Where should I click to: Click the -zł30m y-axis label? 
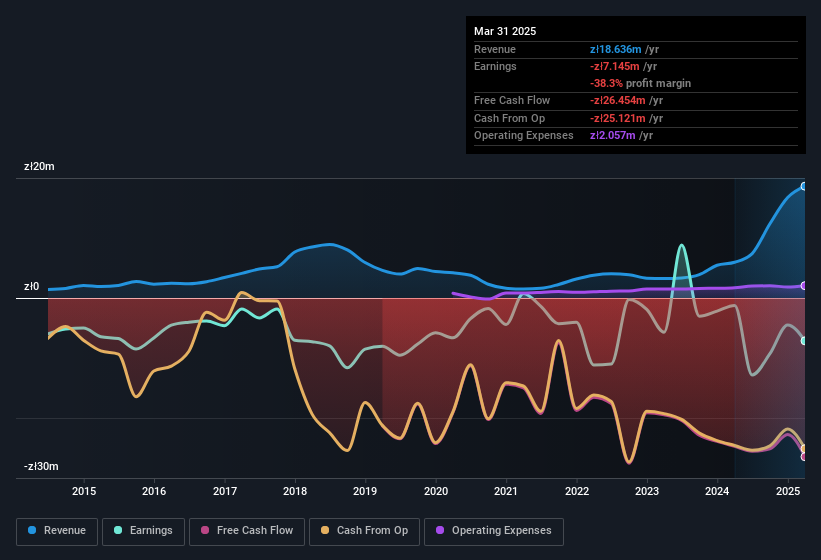click(41, 466)
